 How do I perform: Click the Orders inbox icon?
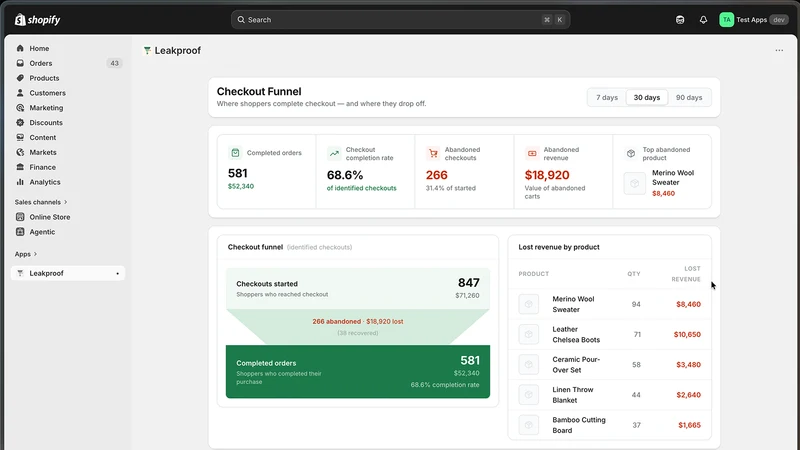click(20, 63)
